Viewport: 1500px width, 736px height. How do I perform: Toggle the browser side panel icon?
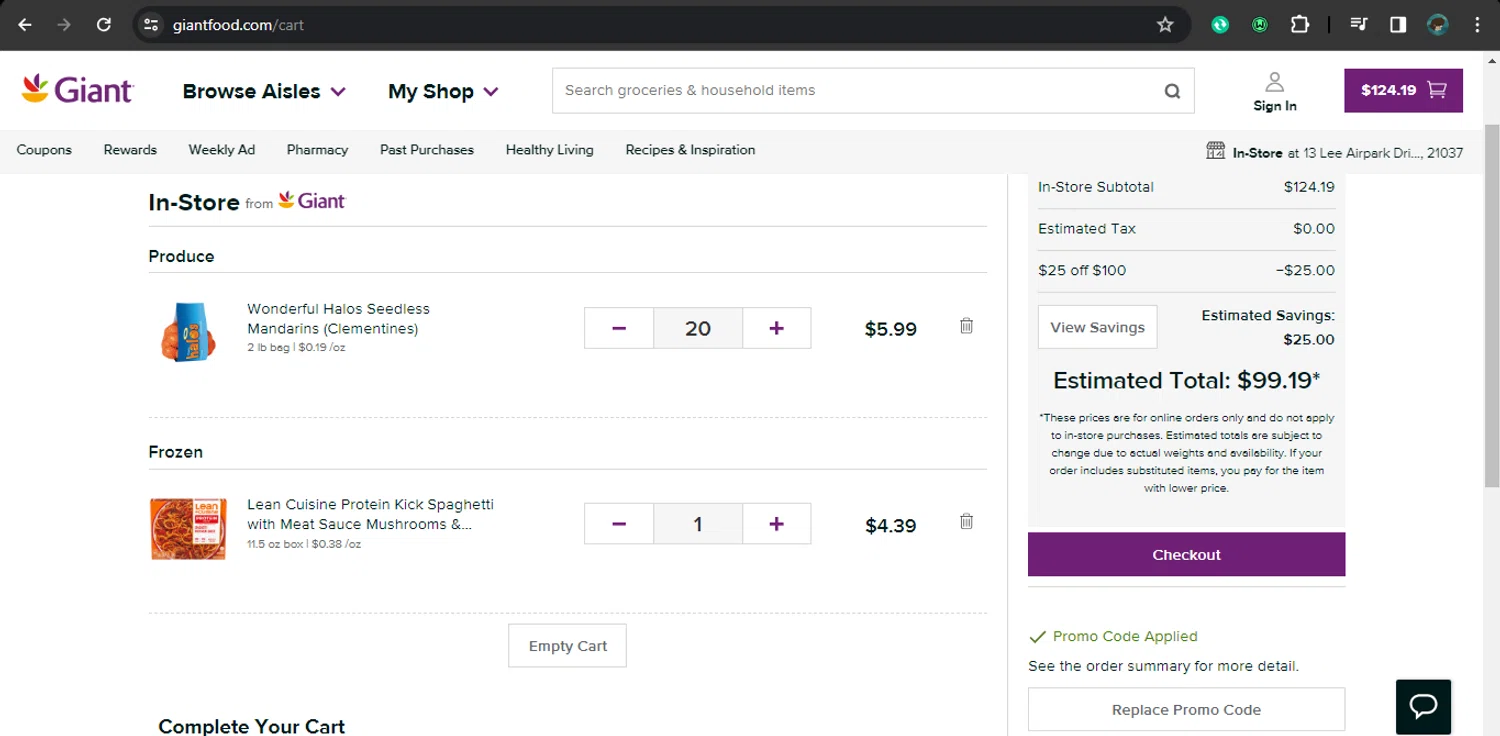pyautogui.click(x=1398, y=25)
